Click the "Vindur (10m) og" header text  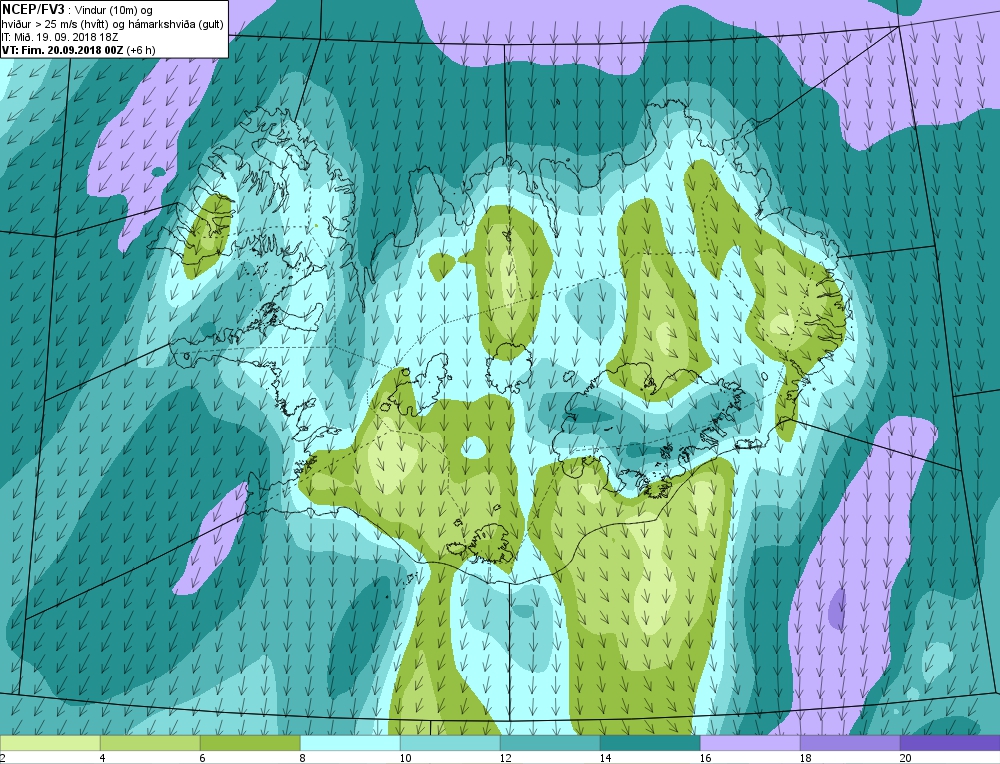point(114,10)
